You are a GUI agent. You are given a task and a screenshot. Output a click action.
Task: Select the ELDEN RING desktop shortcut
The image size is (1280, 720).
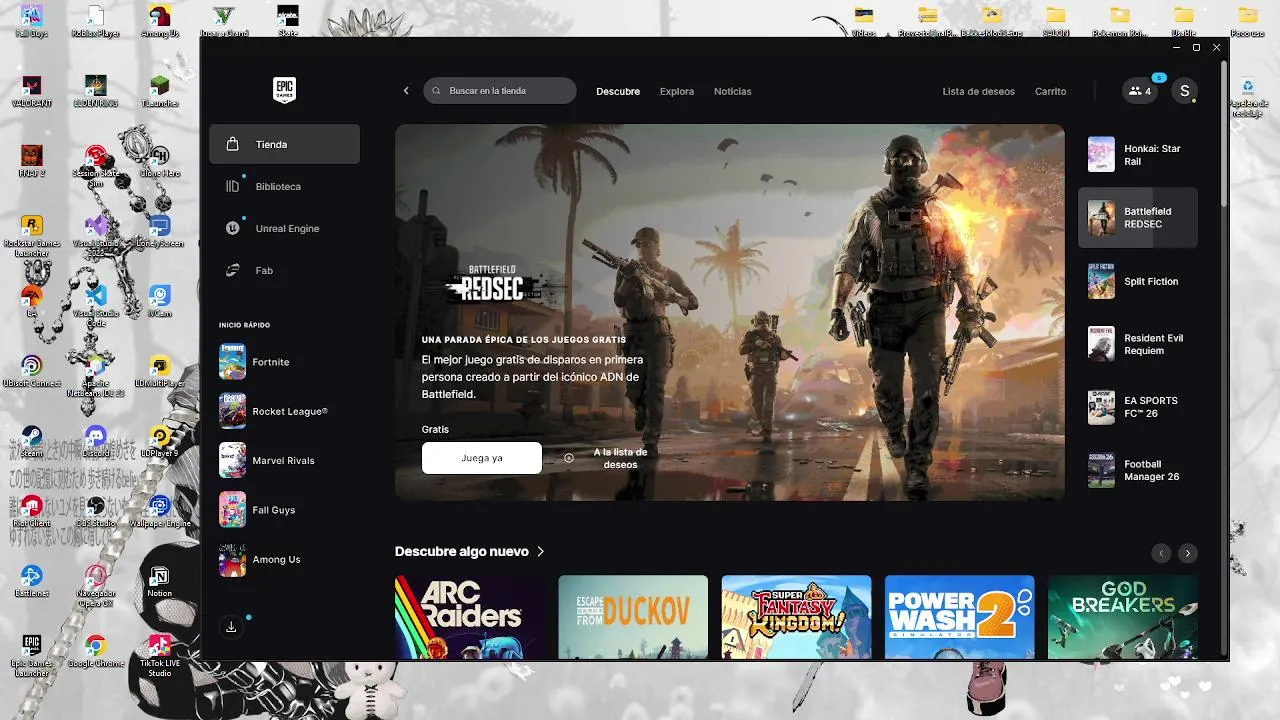95,90
